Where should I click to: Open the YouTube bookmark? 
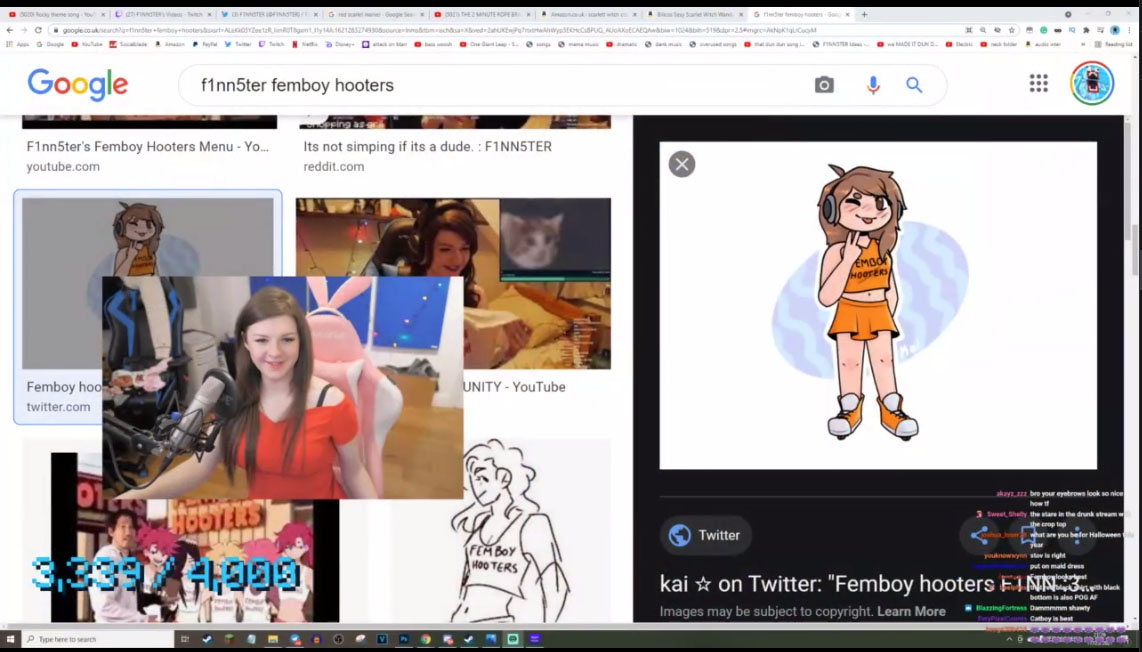click(87, 44)
